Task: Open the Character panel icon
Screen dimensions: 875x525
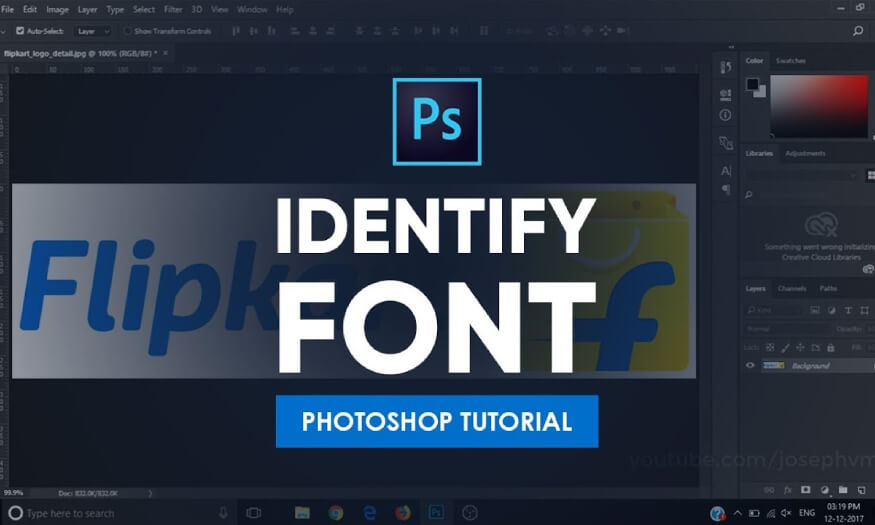Action: tap(726, 171)
